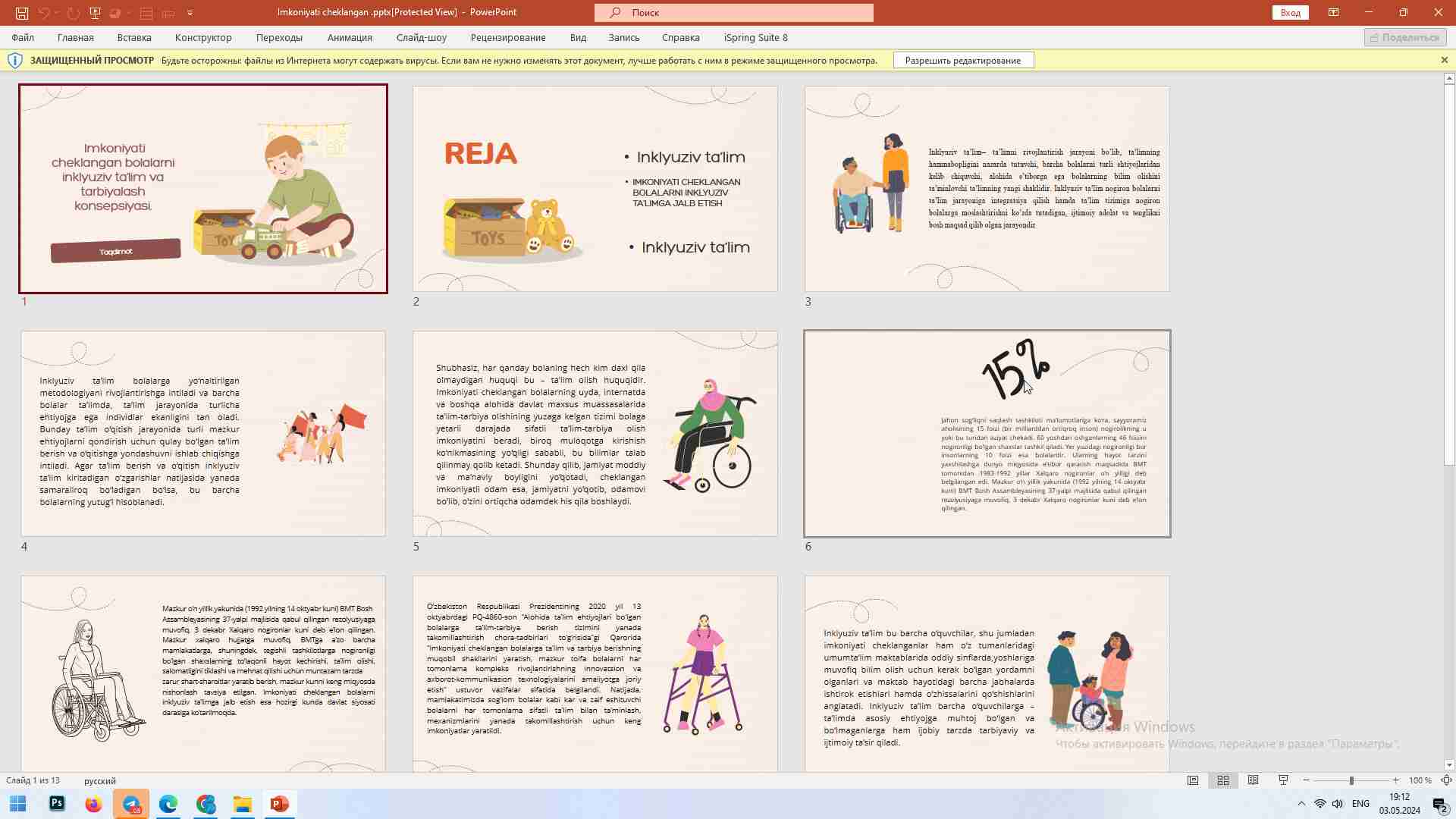The image size is (1456, 819).
Task: Open volume control in system tray
Action: (1338, 804)
